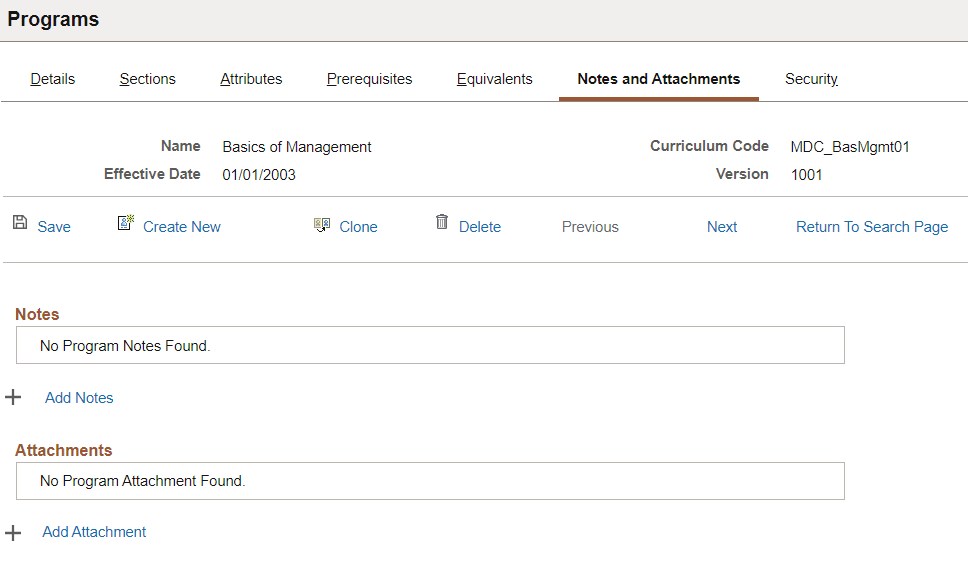The image size is (968, 561).
Task: Click the Programs page title
Action: pos(53,19)
